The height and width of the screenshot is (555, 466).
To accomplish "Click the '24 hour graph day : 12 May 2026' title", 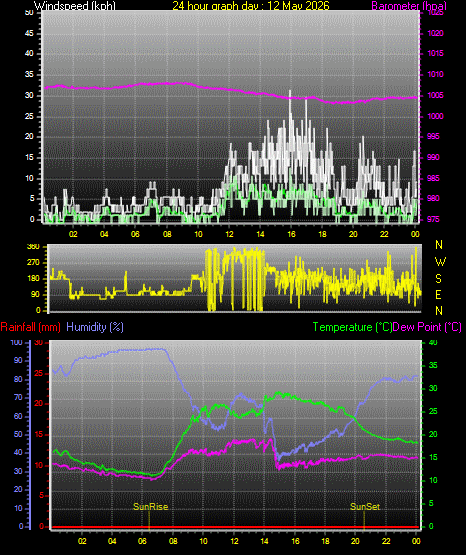I will pos(251,6).
